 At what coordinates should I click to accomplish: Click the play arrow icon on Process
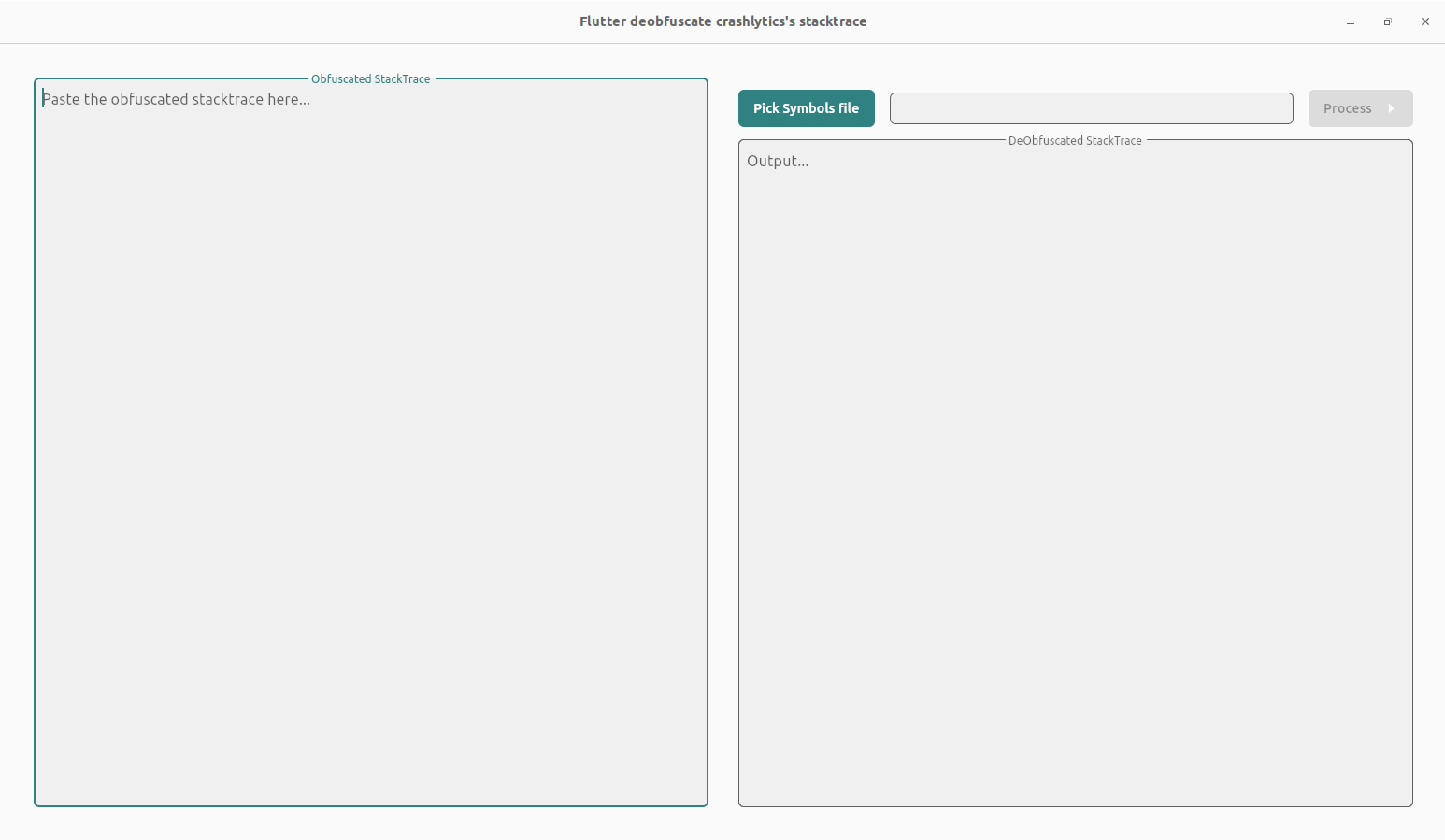(1391, 108)
